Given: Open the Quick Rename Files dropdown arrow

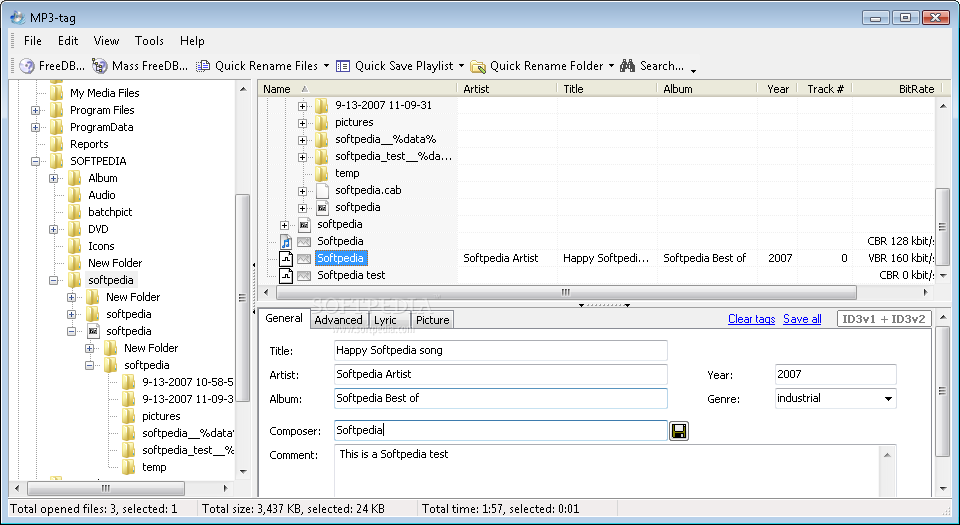Looking at the screenshot, I should pos(326,66).
